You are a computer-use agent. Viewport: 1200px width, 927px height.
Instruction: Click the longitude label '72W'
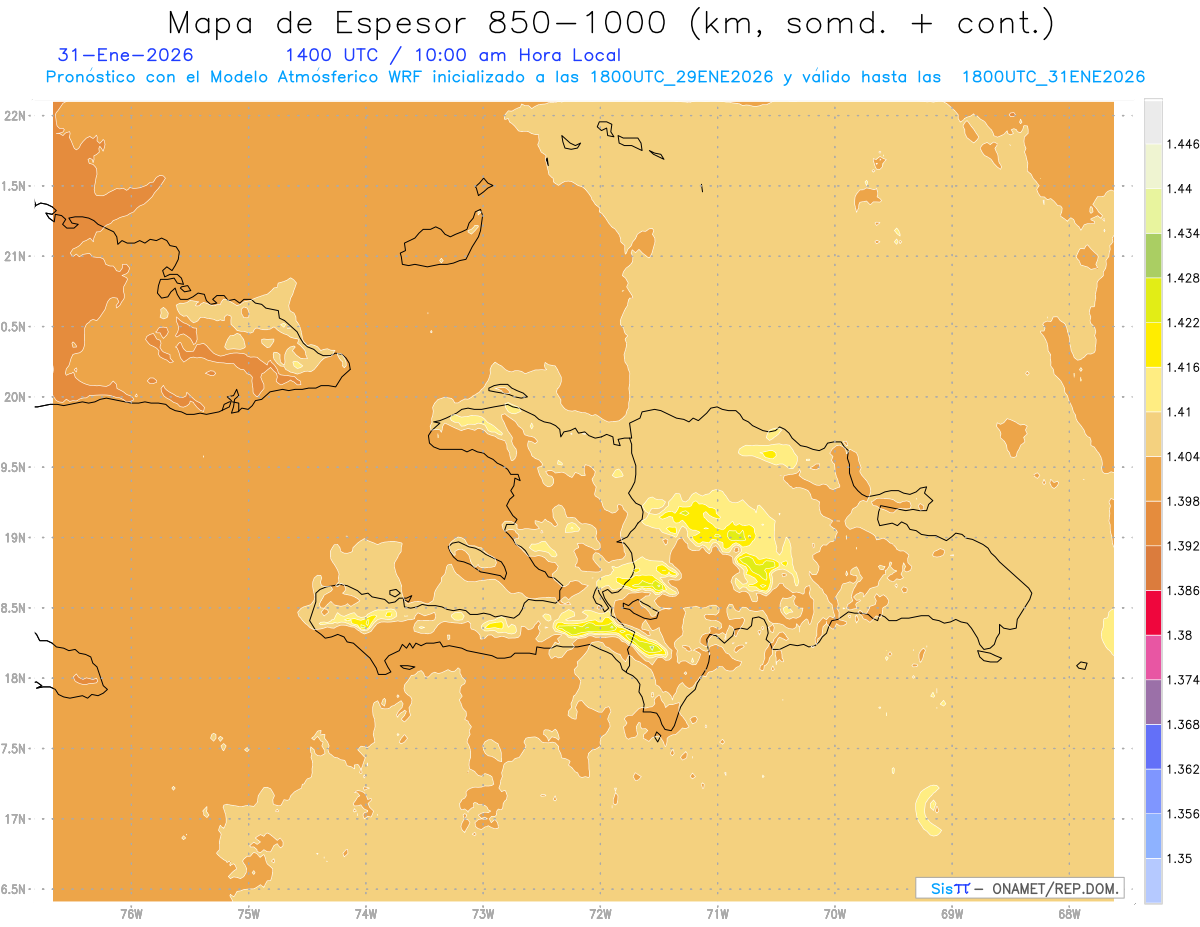pyautogui.click(x=600, y=913)
